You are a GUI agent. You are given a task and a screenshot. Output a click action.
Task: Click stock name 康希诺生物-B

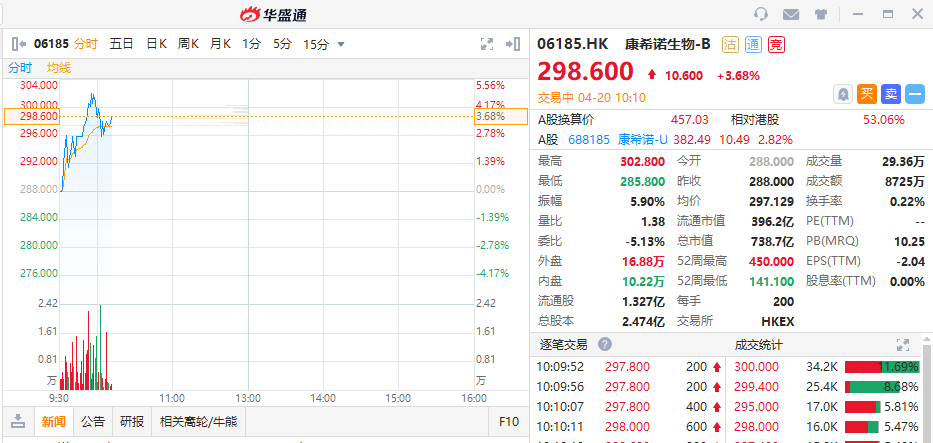point(668,44)
